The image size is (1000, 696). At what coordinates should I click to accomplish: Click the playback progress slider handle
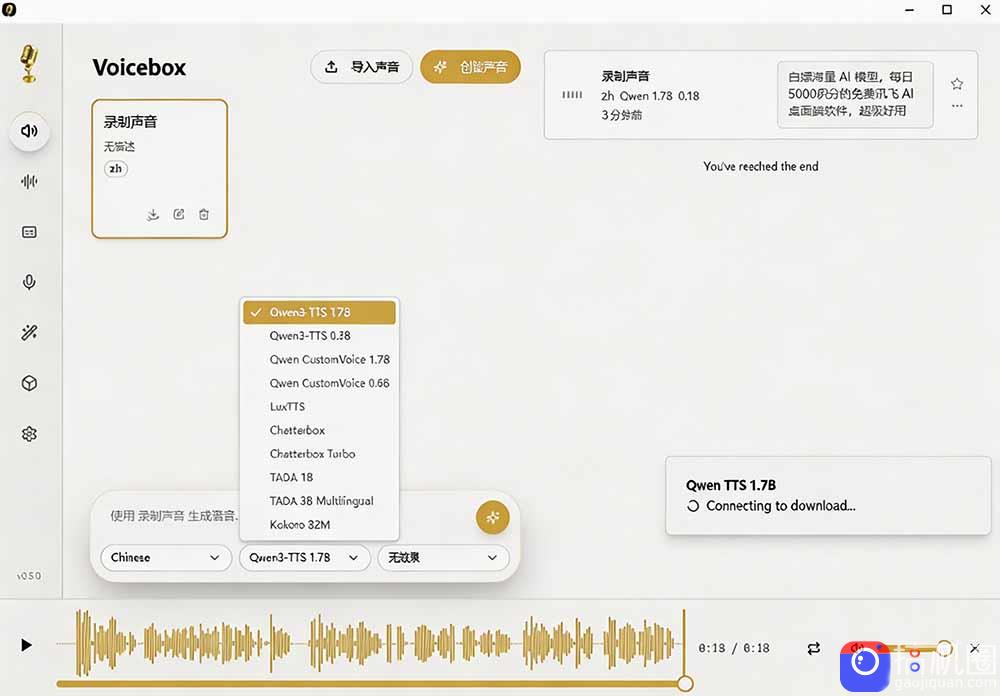(685, 683)
